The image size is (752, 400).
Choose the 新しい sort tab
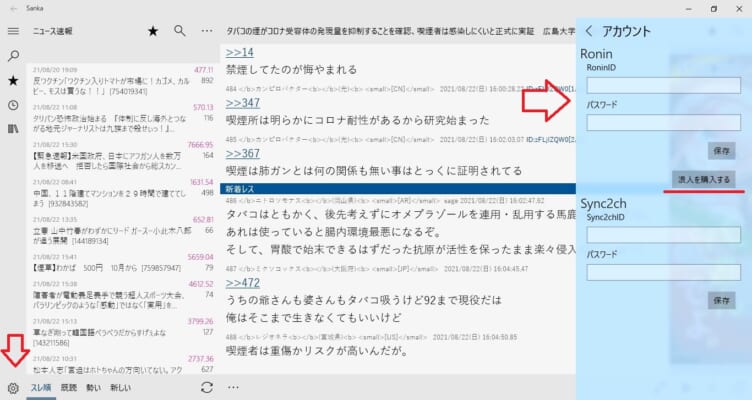coord(121,388)
